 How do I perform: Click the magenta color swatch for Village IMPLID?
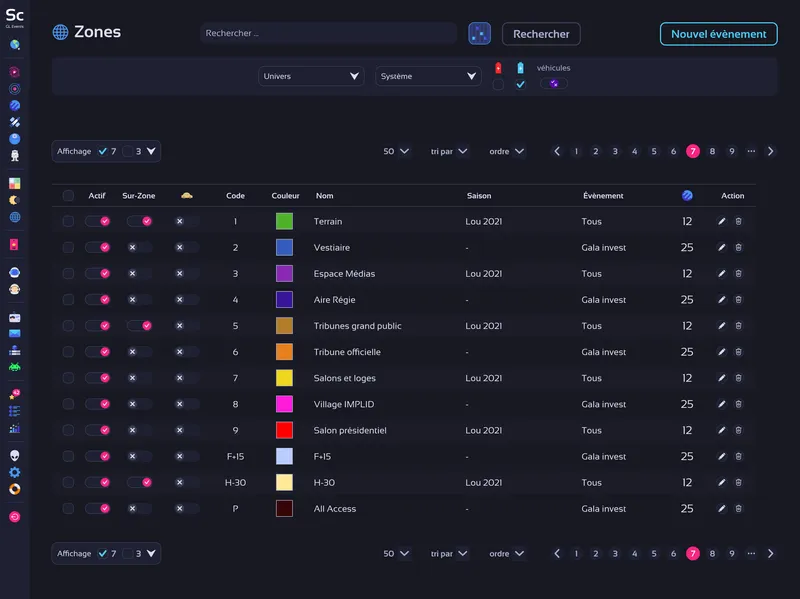[x=284, y=404]
